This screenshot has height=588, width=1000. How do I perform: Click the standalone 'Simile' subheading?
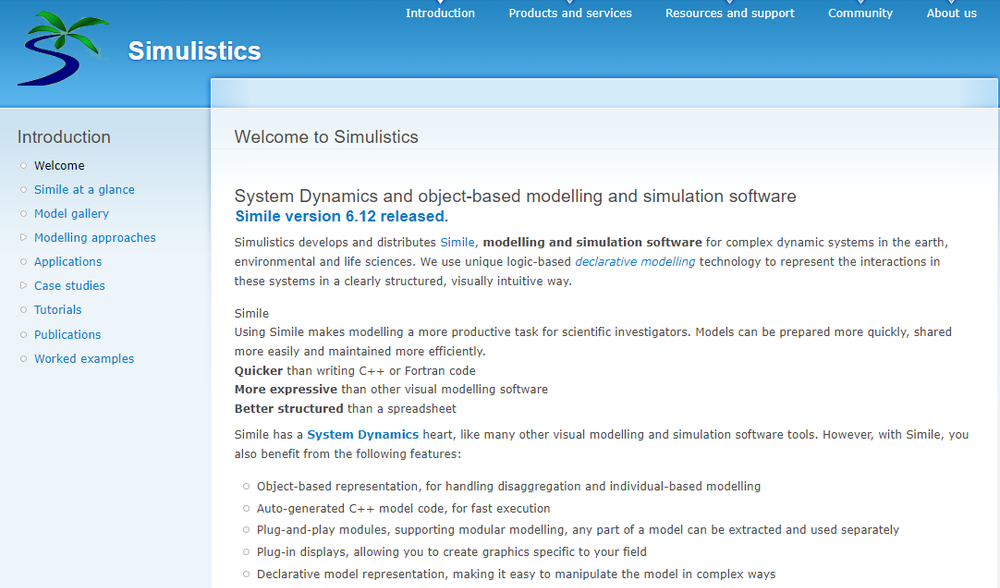pyautogui.click(x=251, y=313)
